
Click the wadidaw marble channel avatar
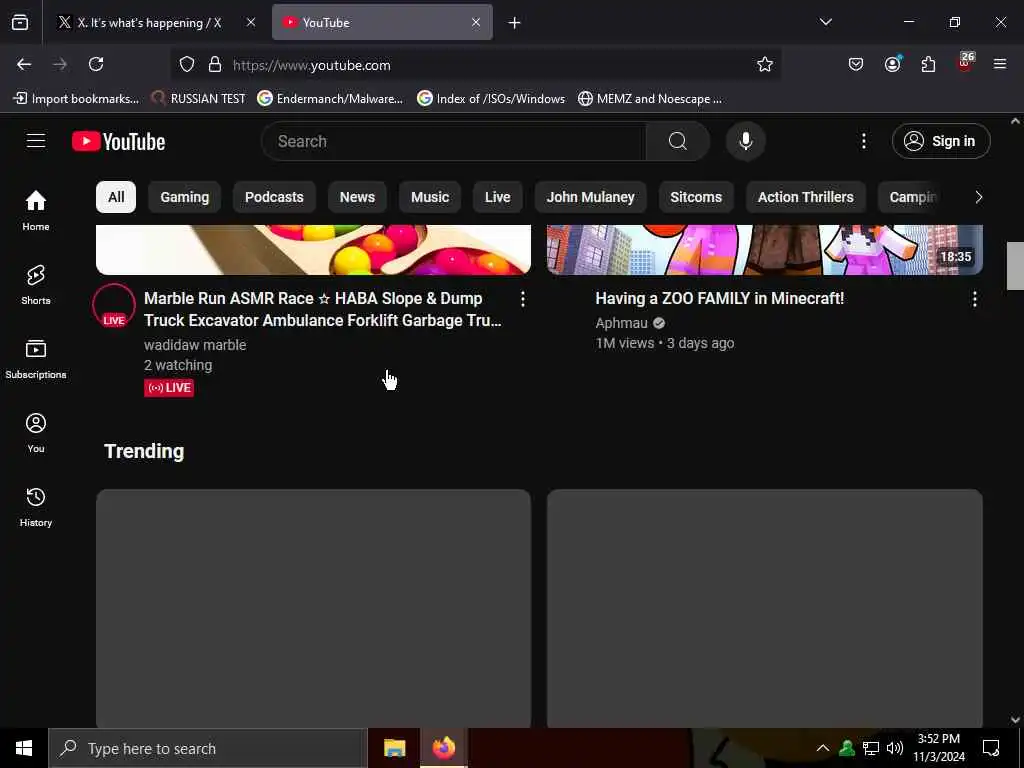coord(114,305)
